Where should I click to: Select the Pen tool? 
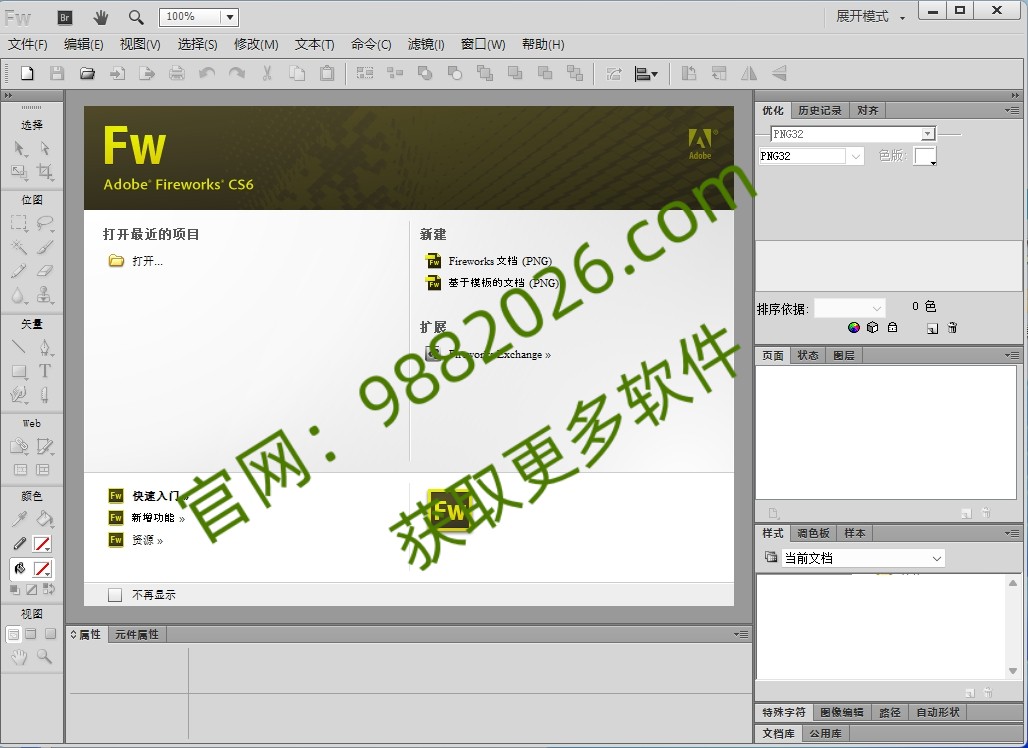click(x=45, y=347)
